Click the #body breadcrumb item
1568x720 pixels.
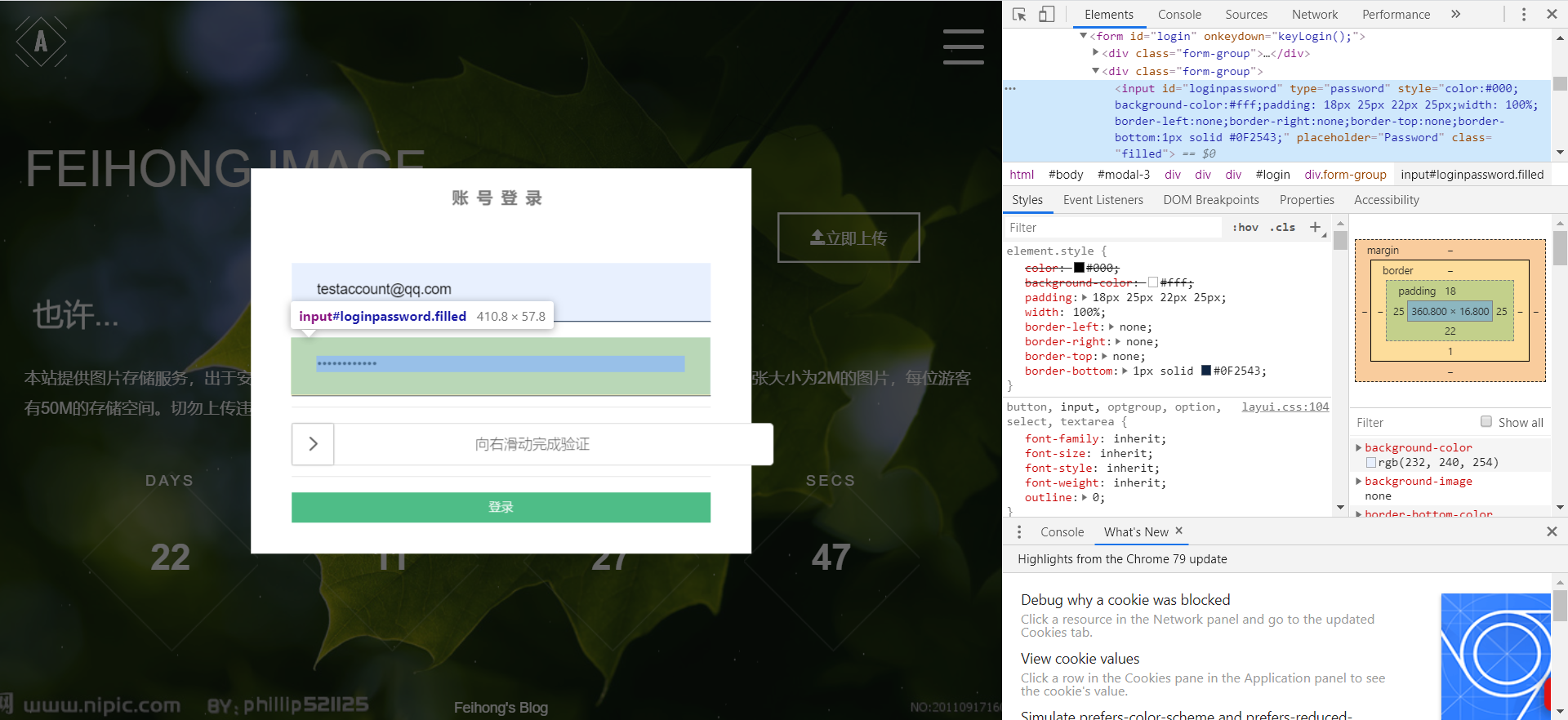point(1066,175)
